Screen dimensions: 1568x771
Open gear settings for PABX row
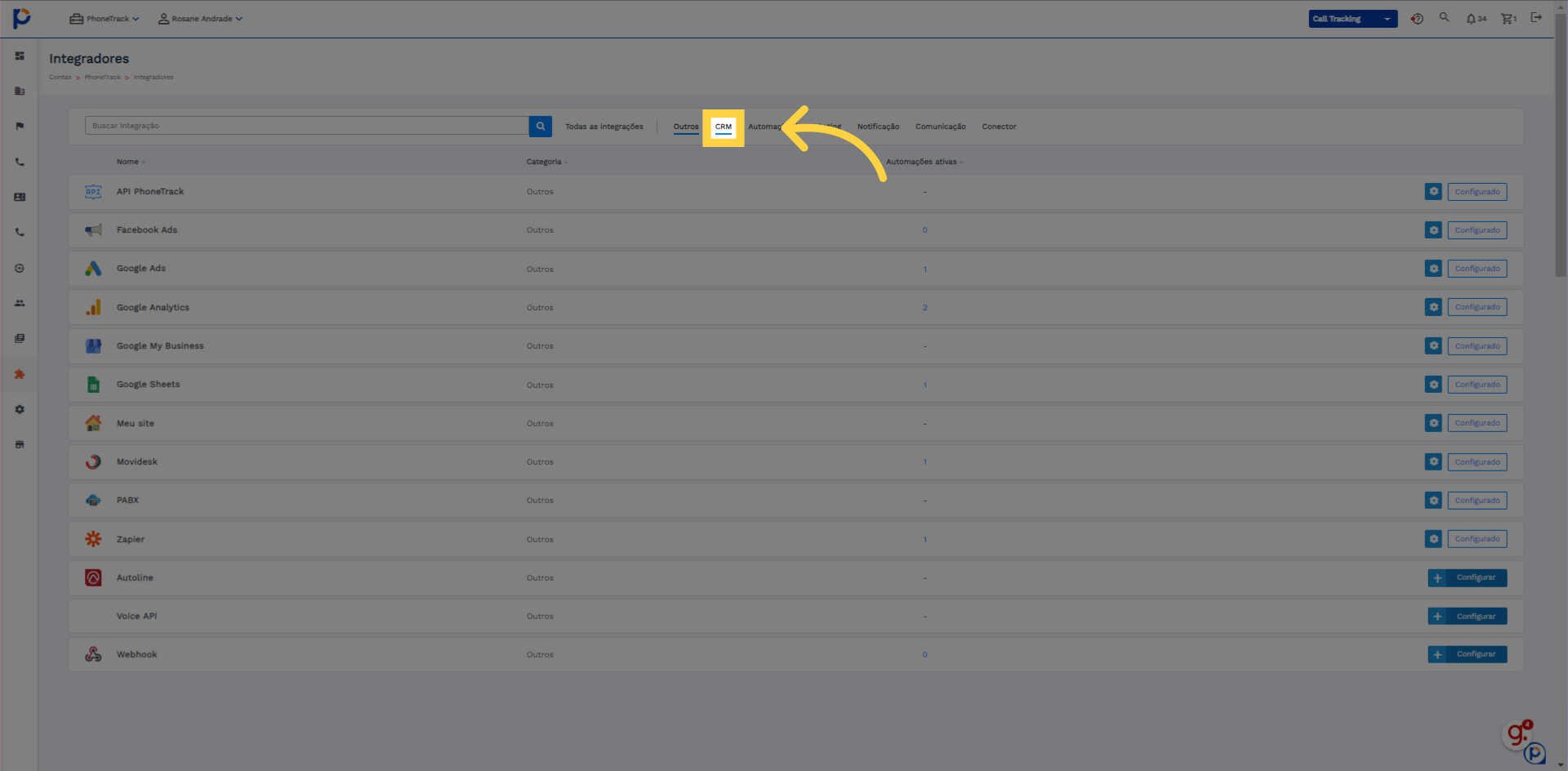click(1433, 500)
